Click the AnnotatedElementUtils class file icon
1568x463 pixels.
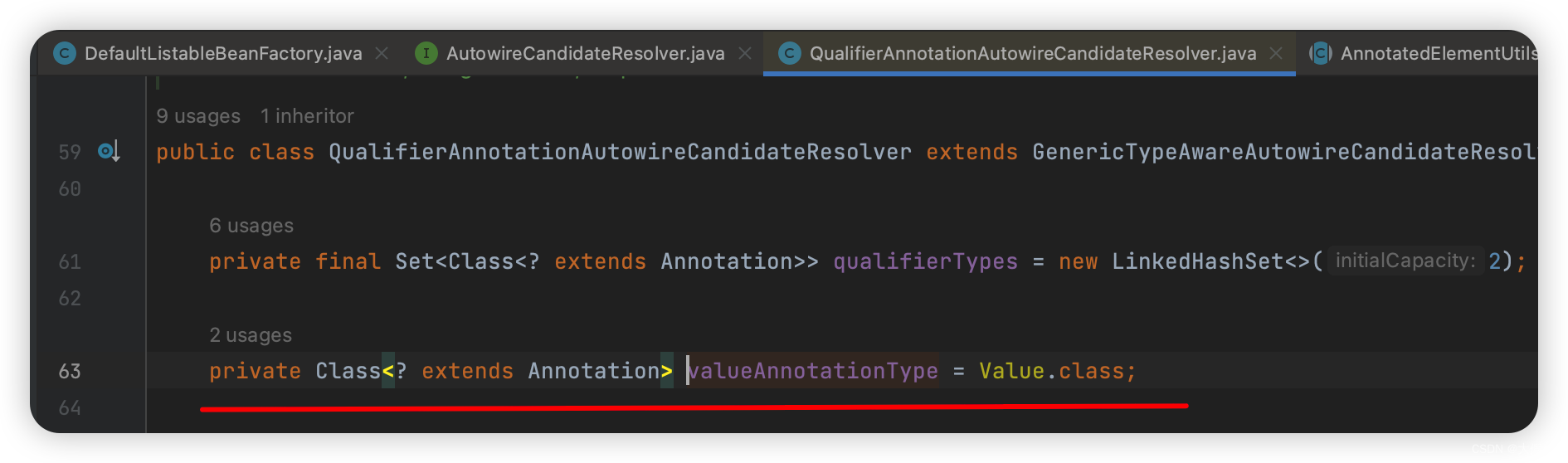tap(1321, 54)
